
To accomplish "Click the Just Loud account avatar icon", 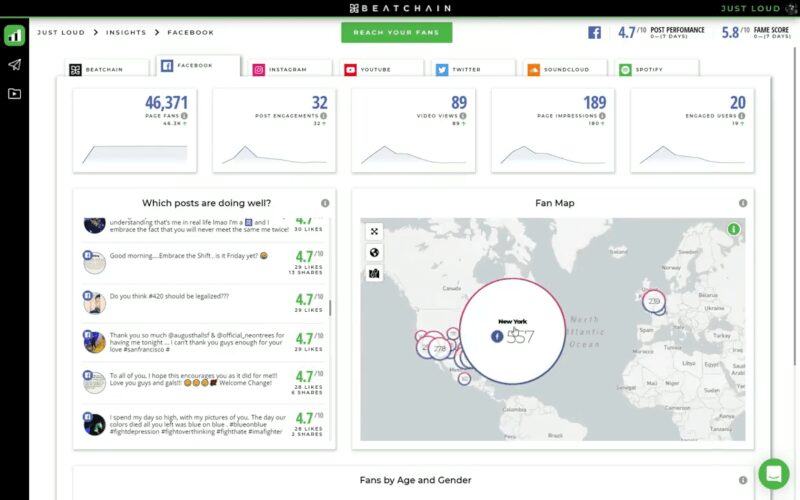I will [792, 8].
